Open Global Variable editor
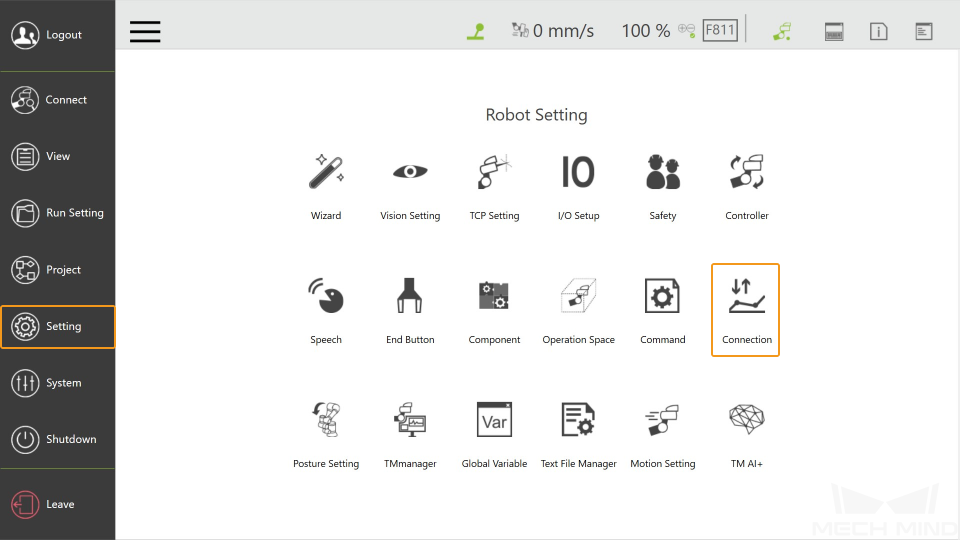The height and width of the screenshot is (540, 960). click(x=494, y=435)
